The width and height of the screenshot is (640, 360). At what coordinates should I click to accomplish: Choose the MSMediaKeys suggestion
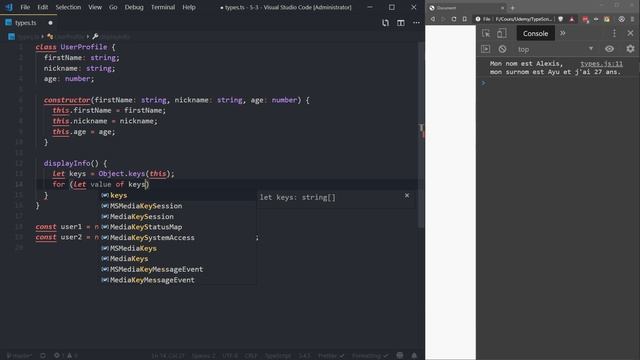[178, 248]
